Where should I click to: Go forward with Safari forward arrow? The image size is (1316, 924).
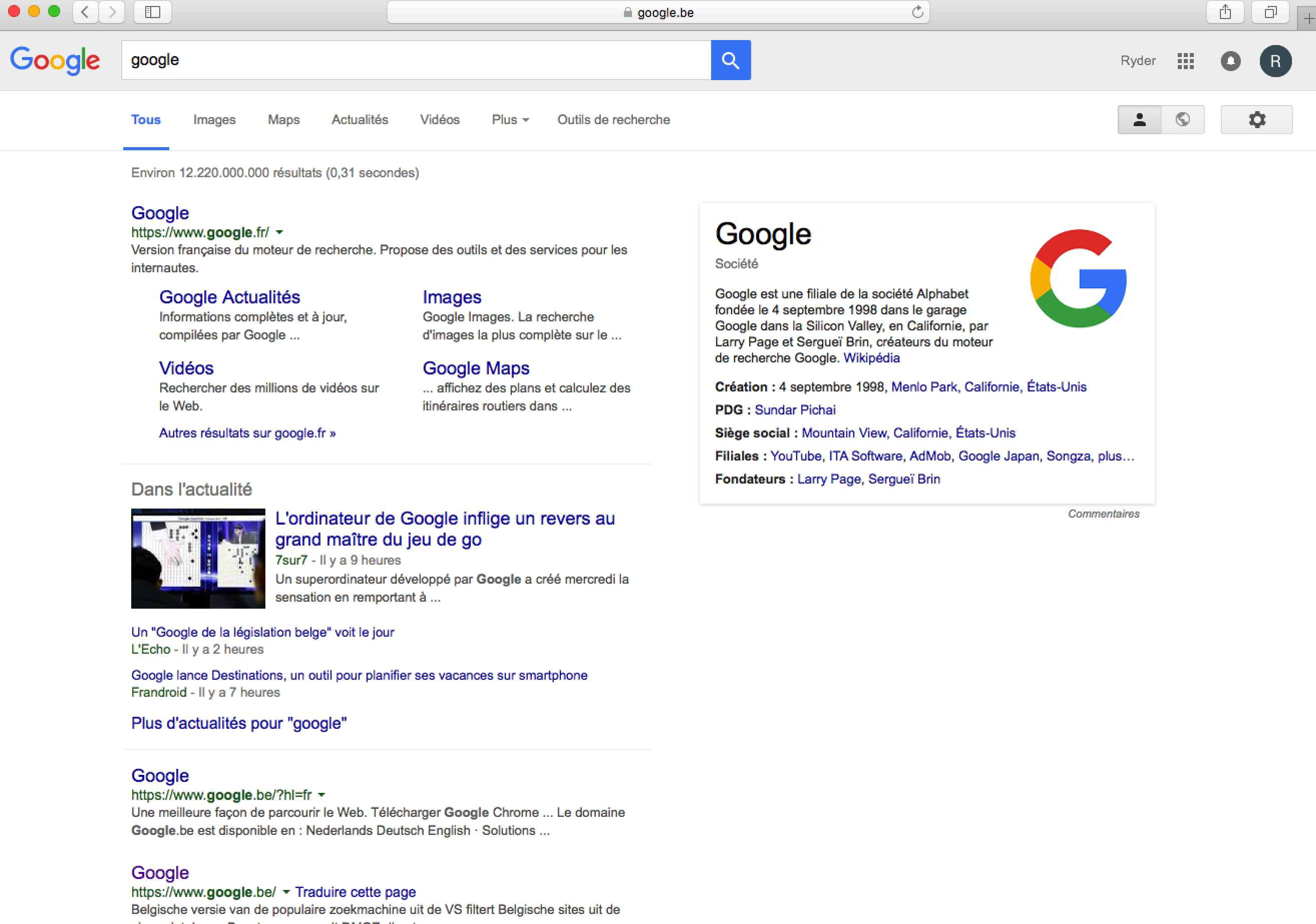(x=112, y=12)
